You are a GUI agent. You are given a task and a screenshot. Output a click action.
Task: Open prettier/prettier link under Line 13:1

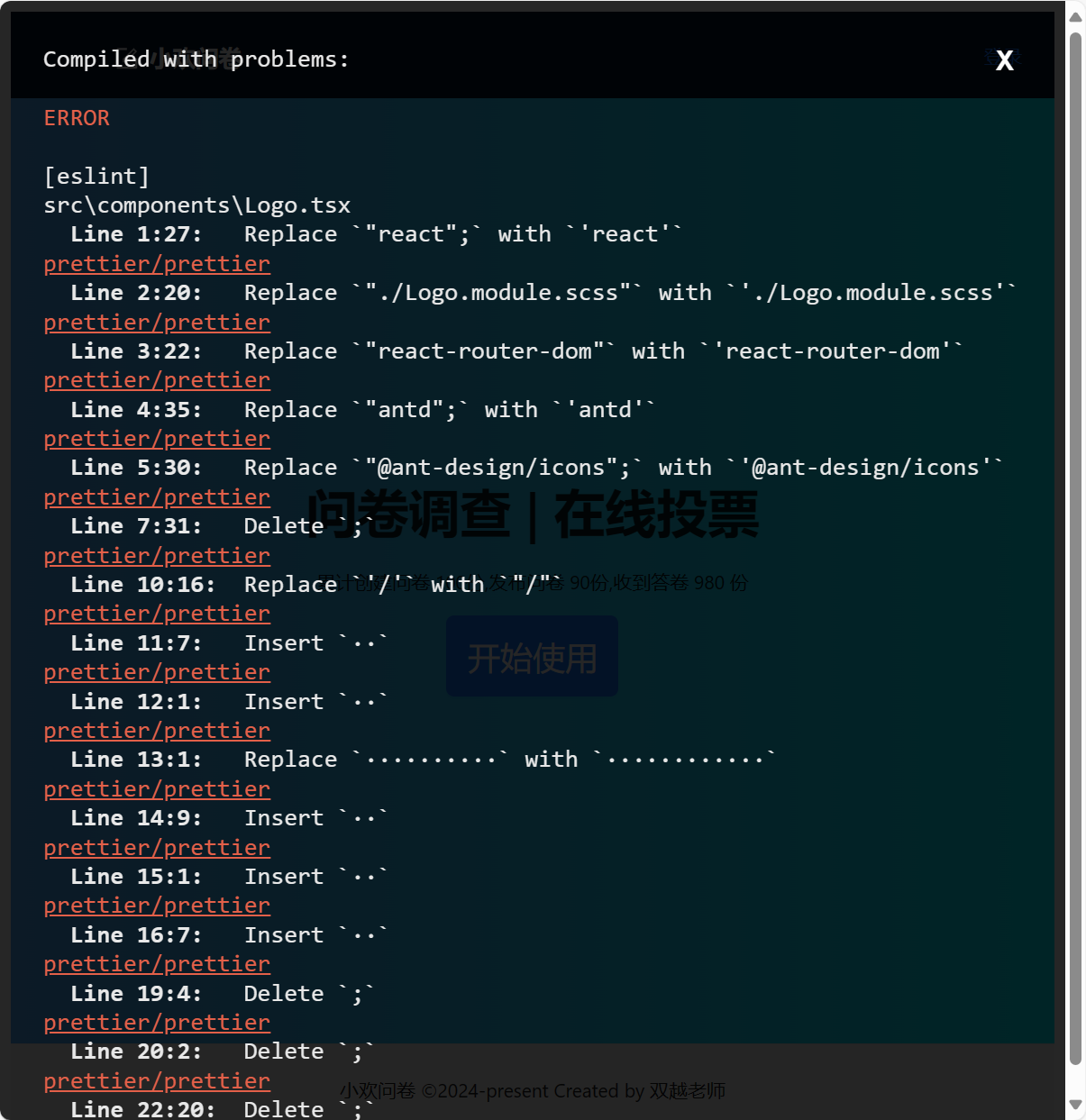tap(157, 789)
